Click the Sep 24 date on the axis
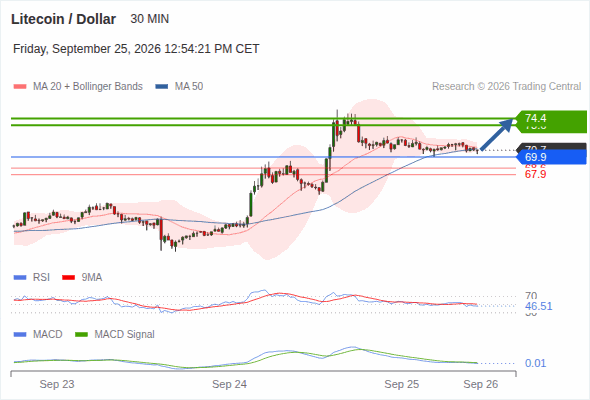The height and width of the screenshot is (400, 590). click(229, 384)
